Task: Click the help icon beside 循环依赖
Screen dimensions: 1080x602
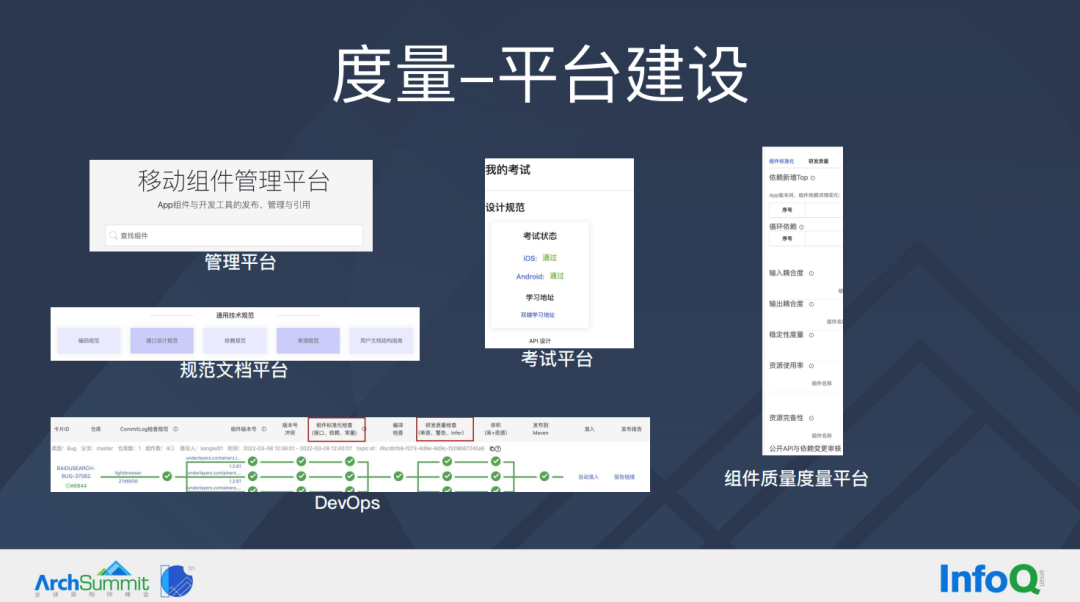Action: pos(799,227)
